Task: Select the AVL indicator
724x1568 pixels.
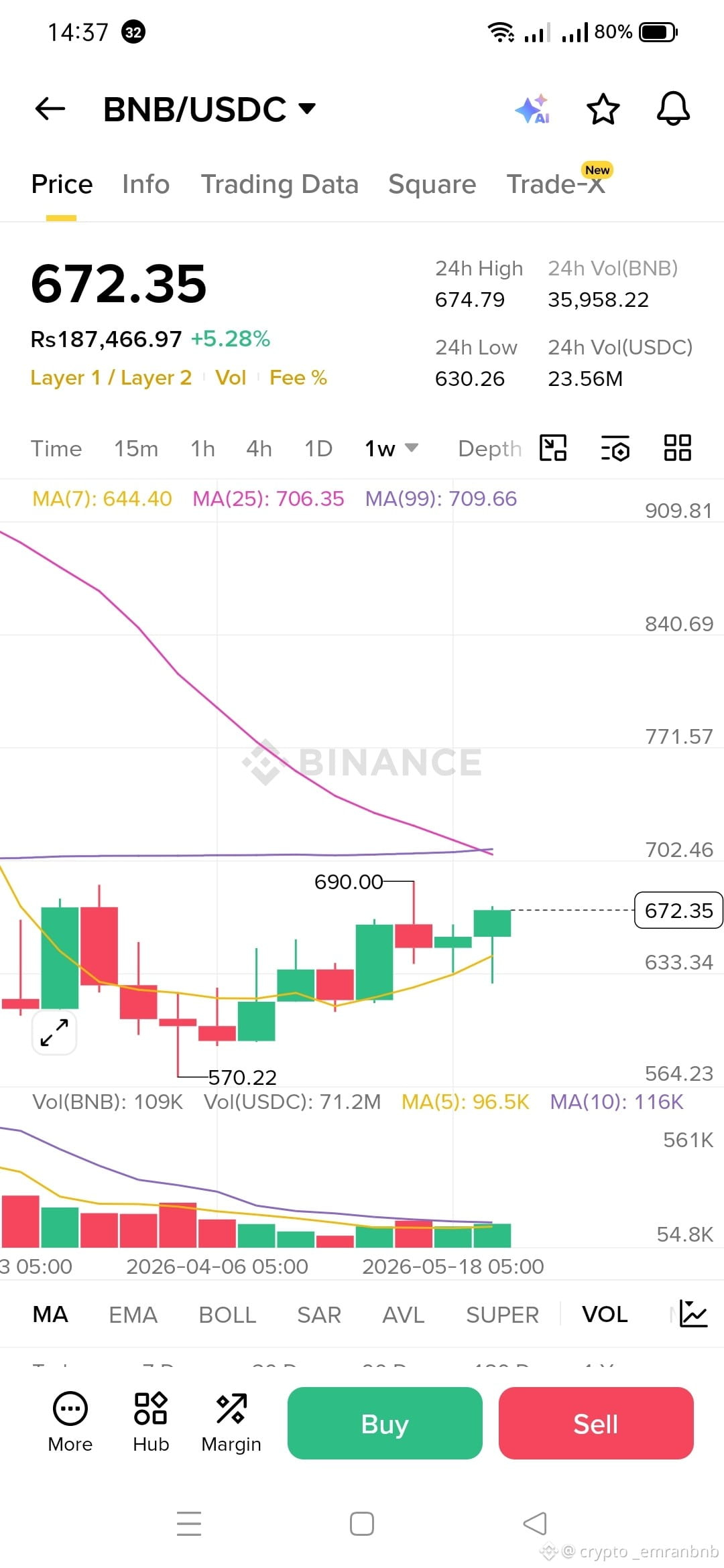Action: coord(404,1315)
